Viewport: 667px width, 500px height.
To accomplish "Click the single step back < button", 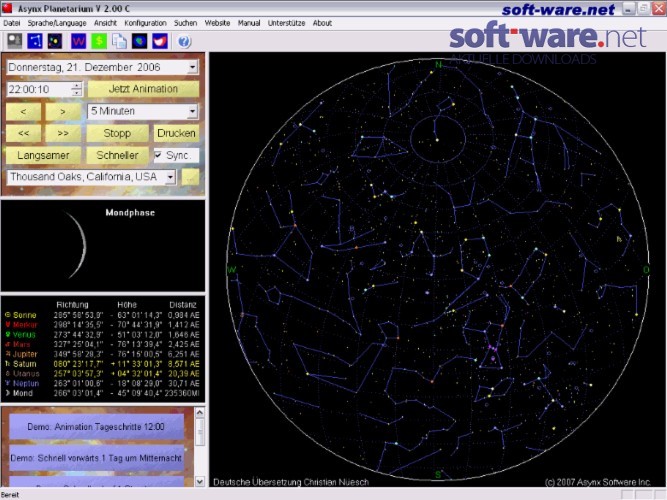I will click(x=23, y=111).
